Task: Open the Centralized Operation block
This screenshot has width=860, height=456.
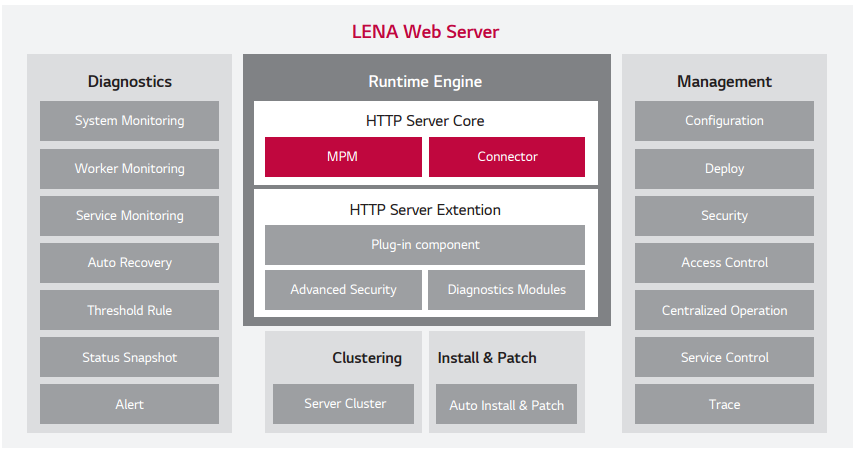Action: tap(725, 310)
